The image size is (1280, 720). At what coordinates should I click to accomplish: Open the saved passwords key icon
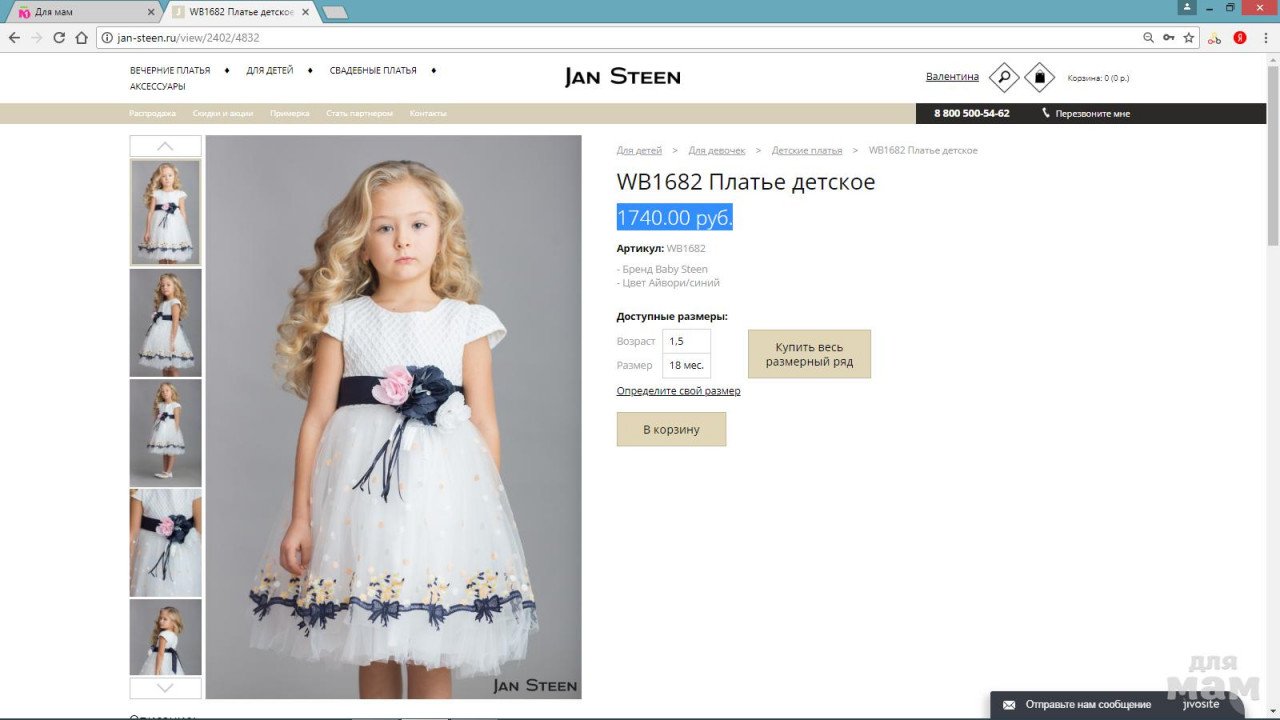point(1168,38)
